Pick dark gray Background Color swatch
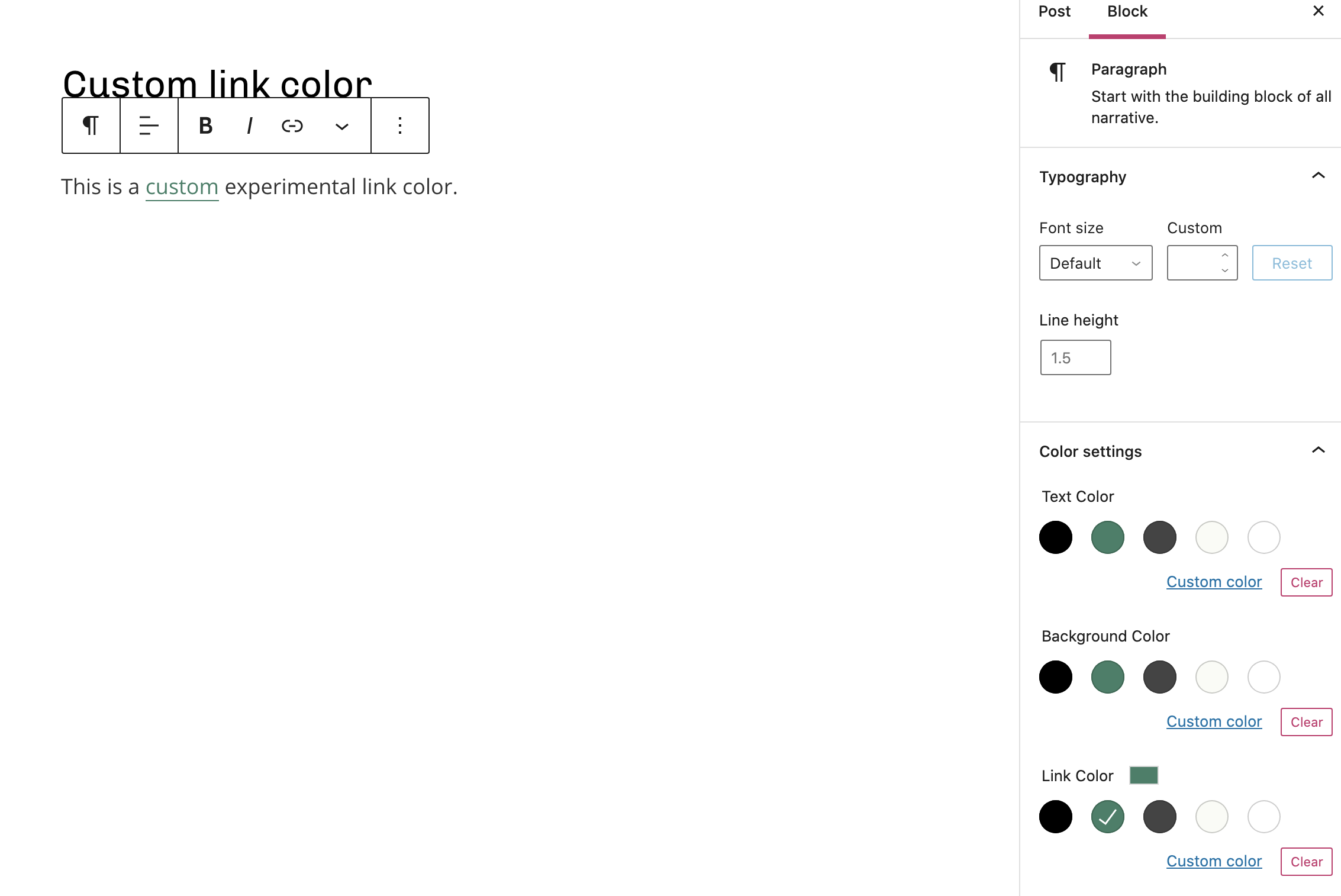The image size is (1341, 896). [1159, 677]
